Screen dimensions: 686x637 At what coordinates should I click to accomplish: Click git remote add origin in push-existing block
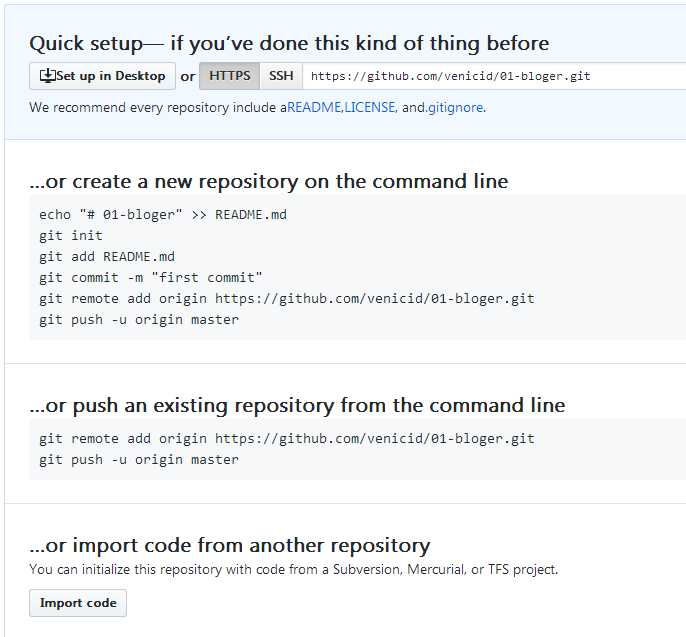287,439
